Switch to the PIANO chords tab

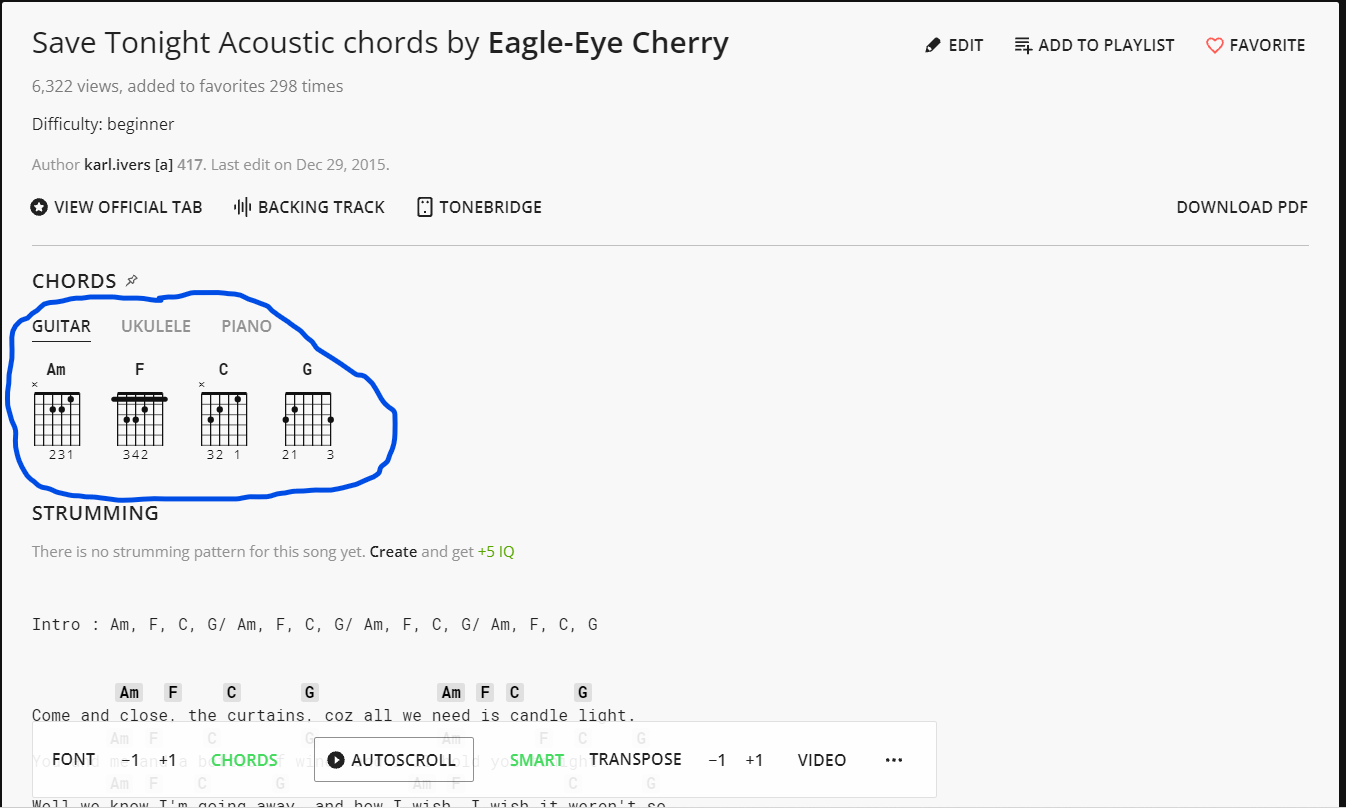coord(247,326)
